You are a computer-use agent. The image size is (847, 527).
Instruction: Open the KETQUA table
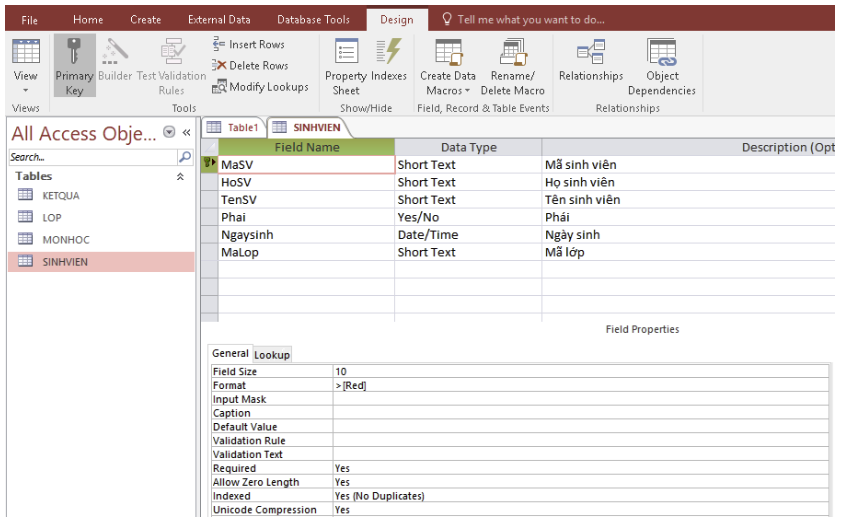pos(60,196)
